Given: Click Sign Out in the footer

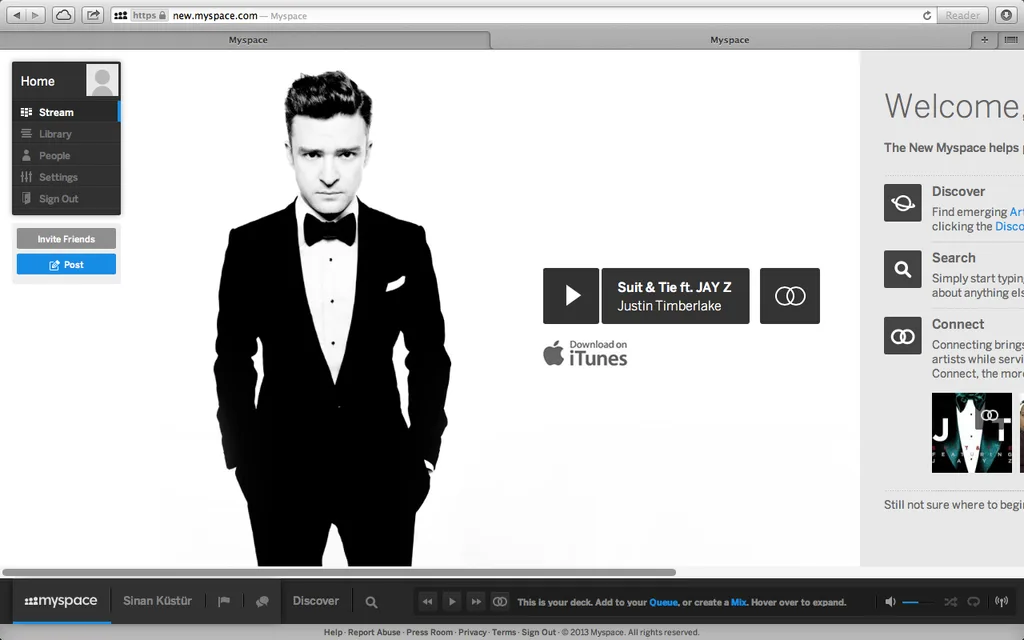Looking at the screenshot, I should coord(538,632).
